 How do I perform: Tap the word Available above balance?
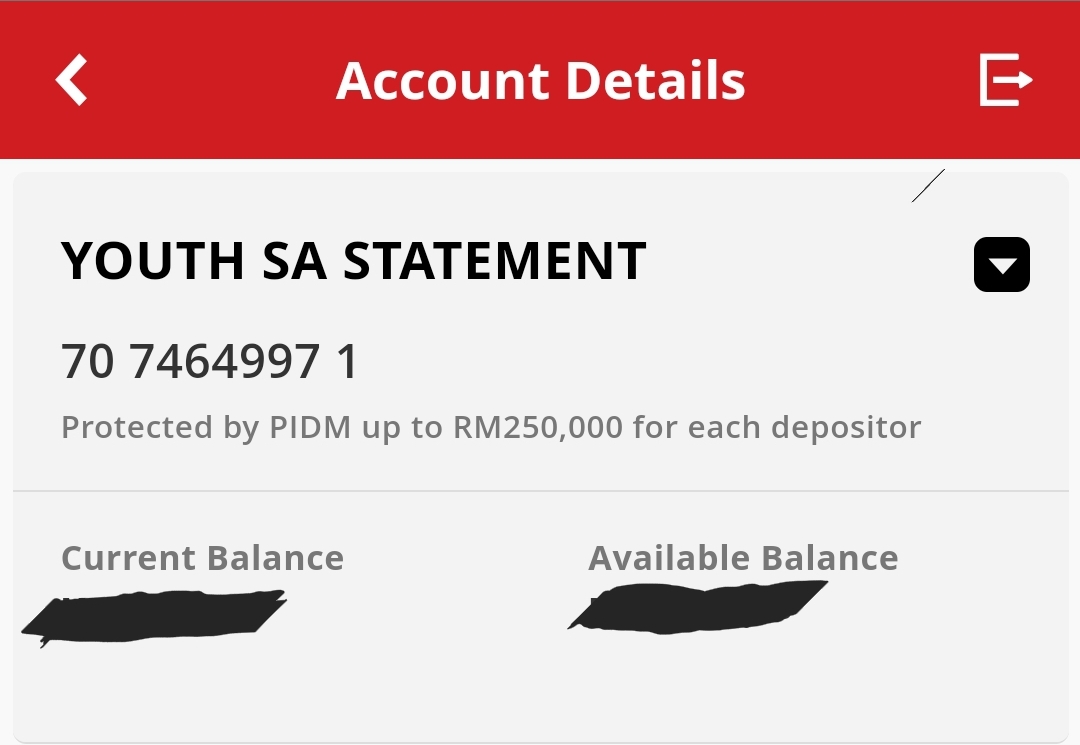click(x=668, y=558)
